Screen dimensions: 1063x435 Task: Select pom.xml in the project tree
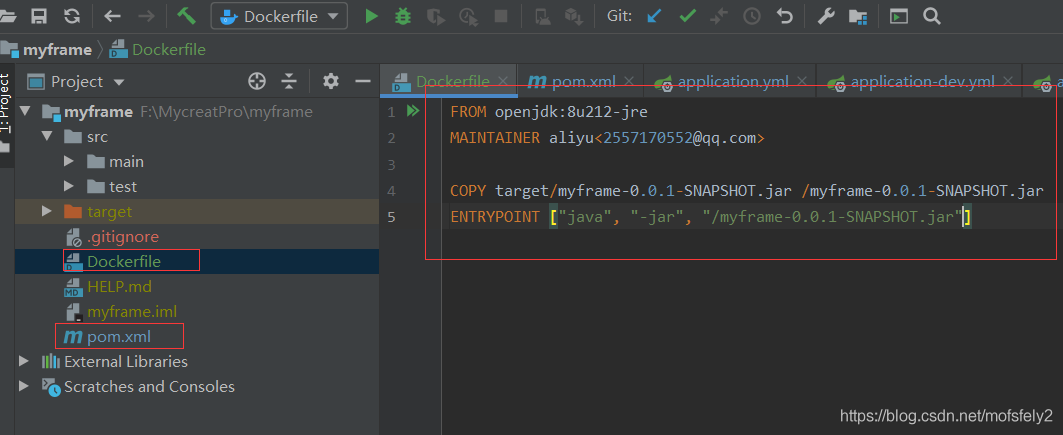coord(118,336)
